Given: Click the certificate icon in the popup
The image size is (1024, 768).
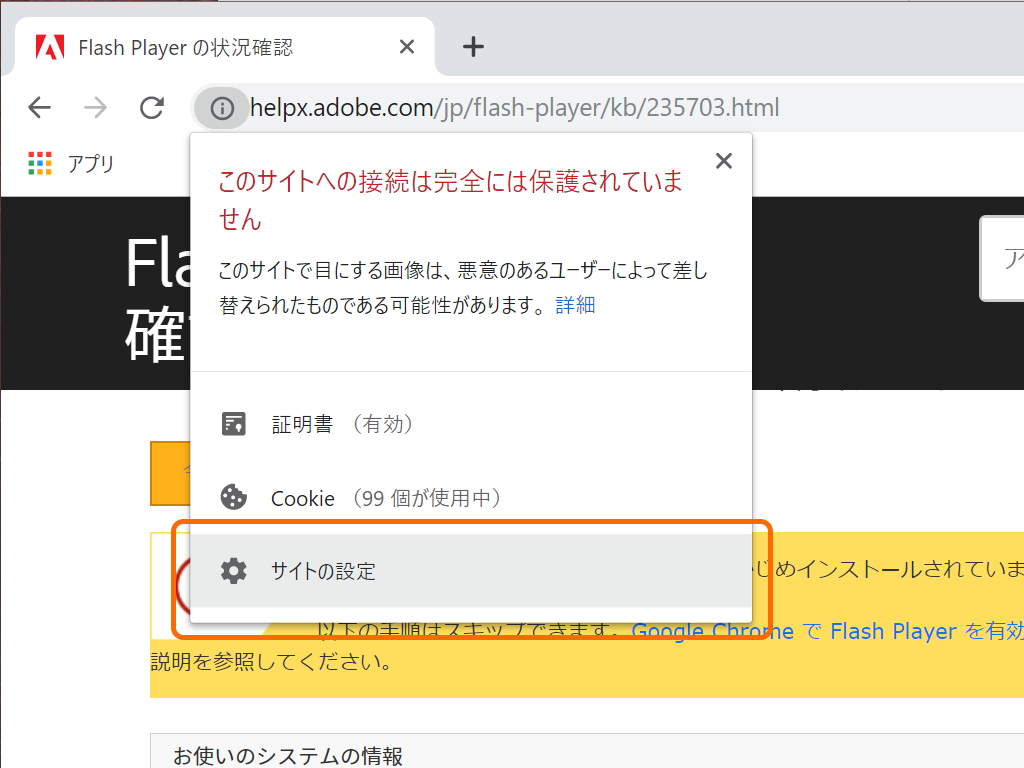Looking at the screenshot, I should pos(234,423).
